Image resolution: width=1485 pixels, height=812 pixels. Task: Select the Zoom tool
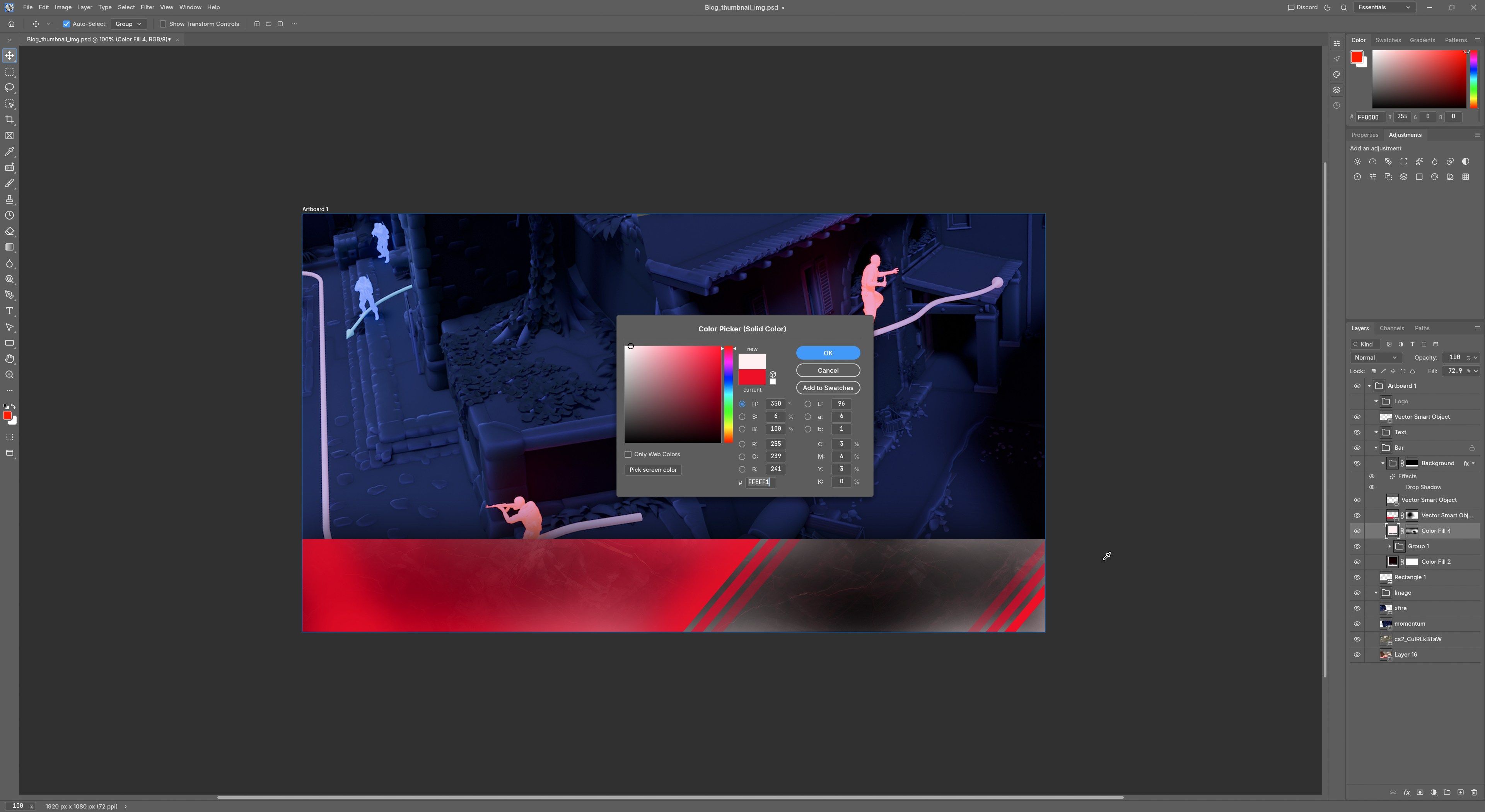(9, 375)
